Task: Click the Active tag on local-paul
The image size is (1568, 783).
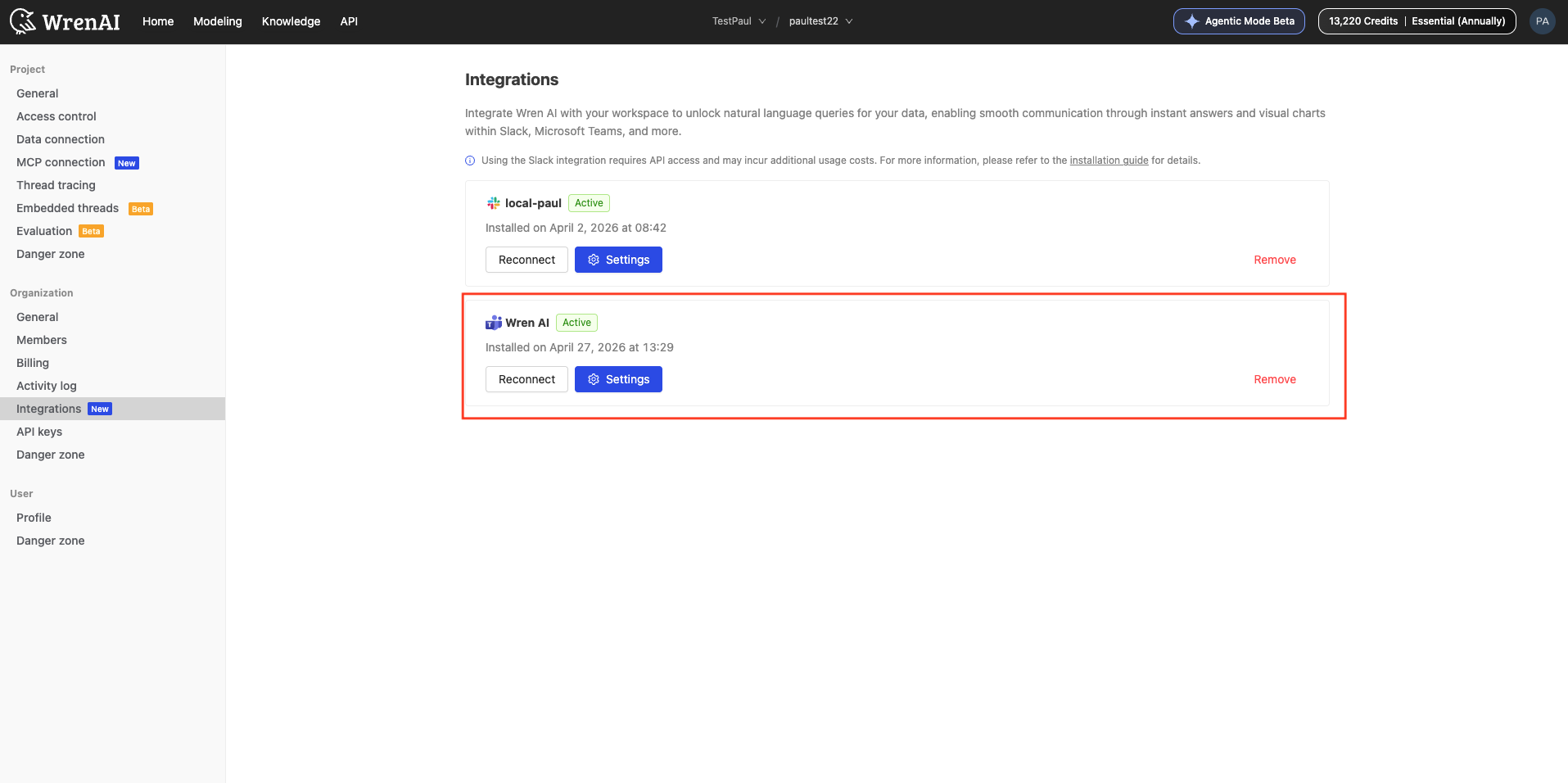Action: point(589,203)
